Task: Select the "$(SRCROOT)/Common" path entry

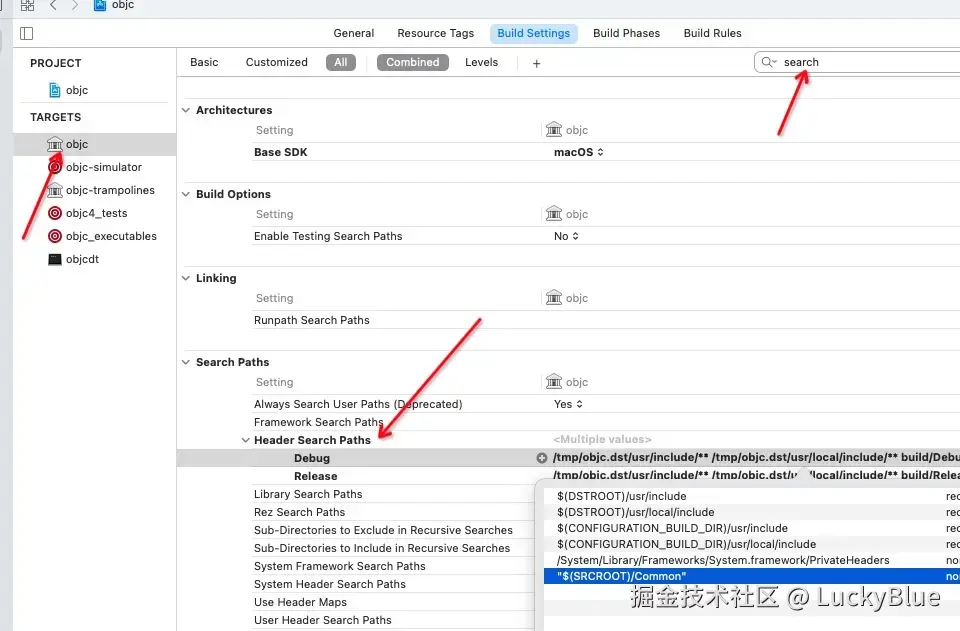Action: (752, 576)
